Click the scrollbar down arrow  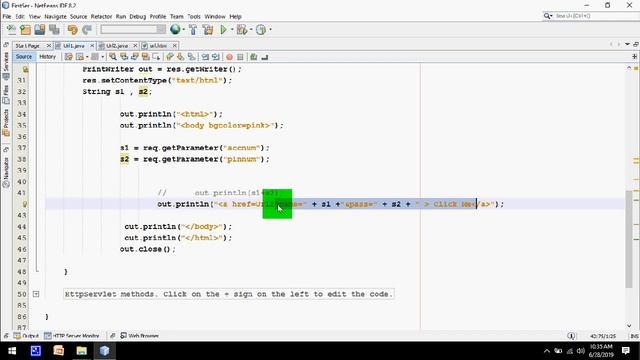click(x=629, y=326)
